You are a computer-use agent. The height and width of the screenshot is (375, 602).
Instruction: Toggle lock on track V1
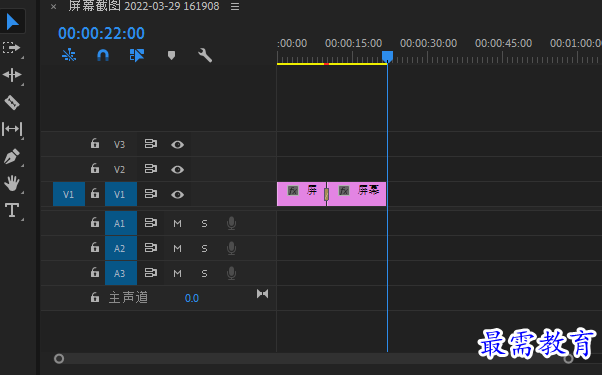[95, 194]
